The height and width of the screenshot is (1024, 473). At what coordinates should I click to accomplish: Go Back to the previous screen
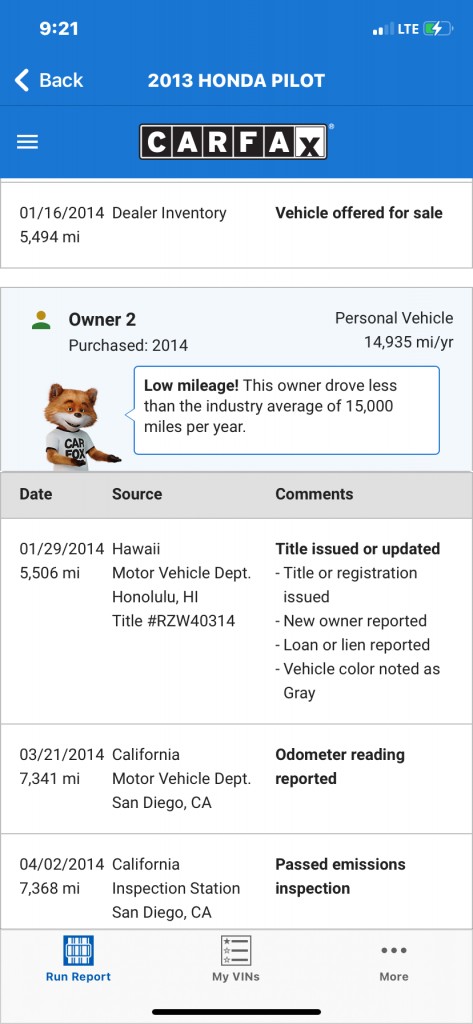click(x=49, y=80)
